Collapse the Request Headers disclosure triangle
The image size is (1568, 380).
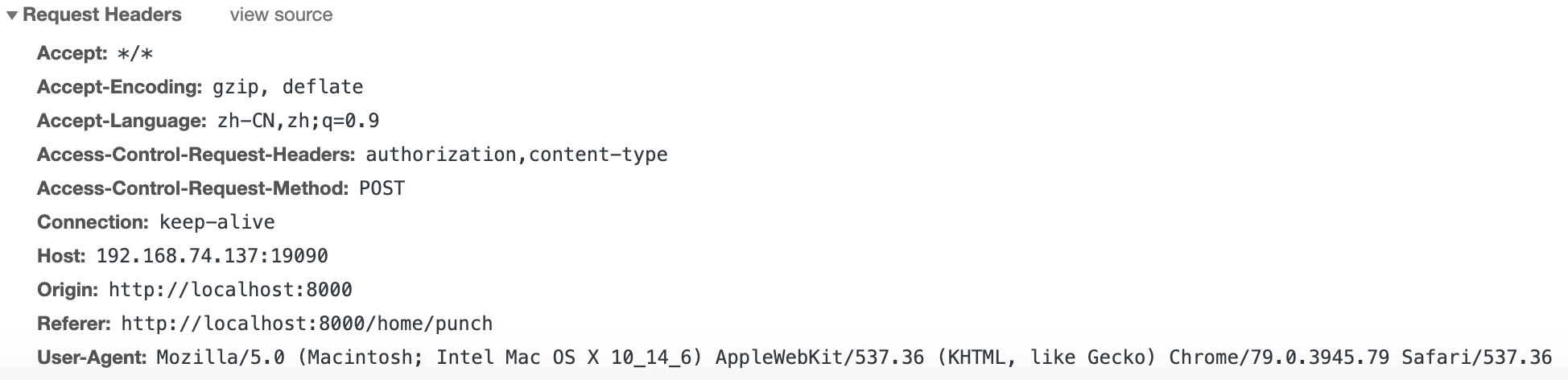click(12, 15)
